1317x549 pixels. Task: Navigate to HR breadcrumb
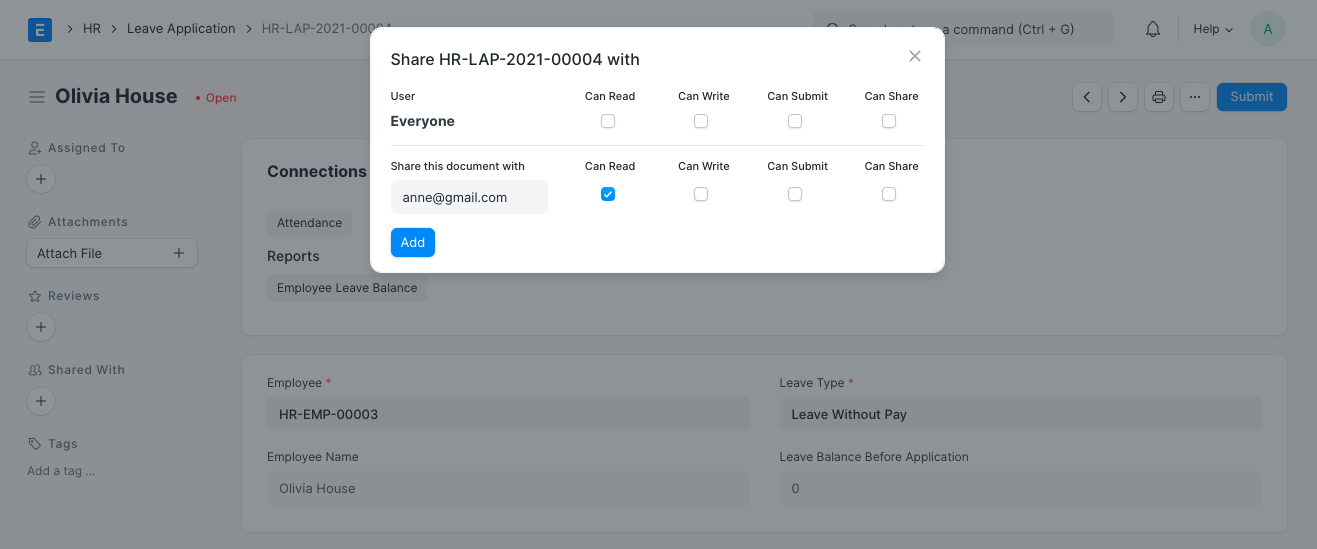pos(92,29)
